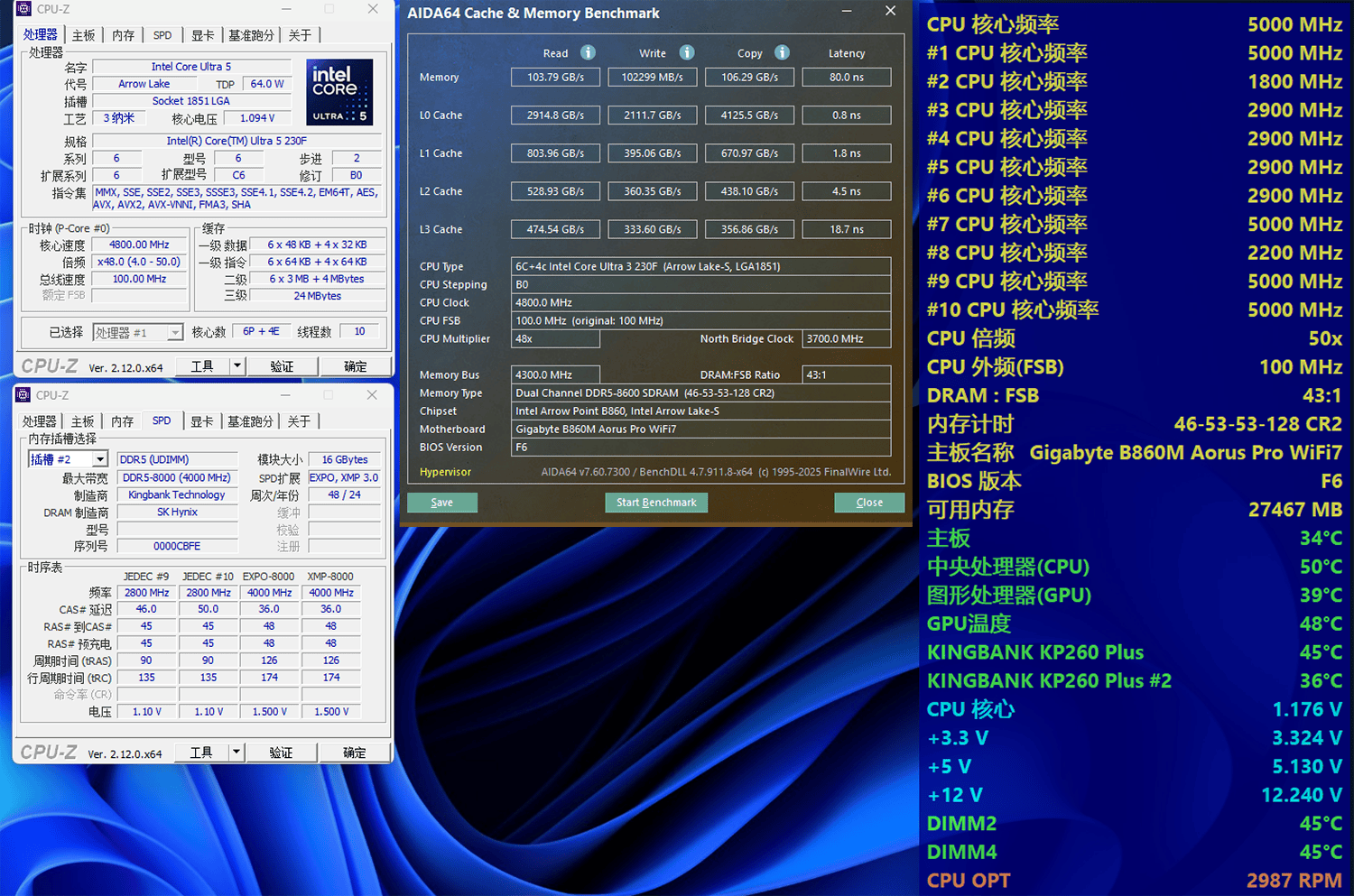
Task: Click Memory Type DDR5-8600 field
Action: coord(701,393)
